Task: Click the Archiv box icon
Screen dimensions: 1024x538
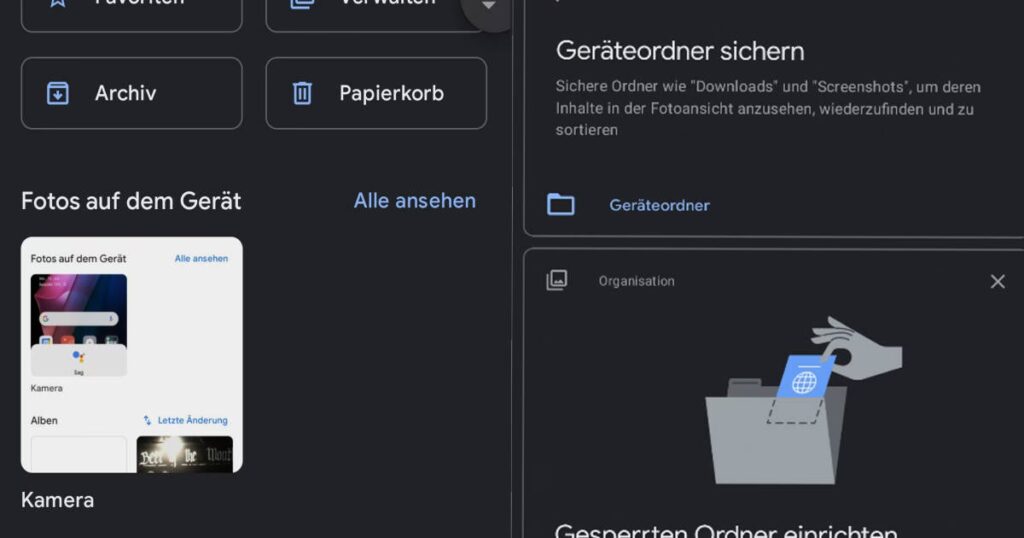Action: [x=58, y=93]
